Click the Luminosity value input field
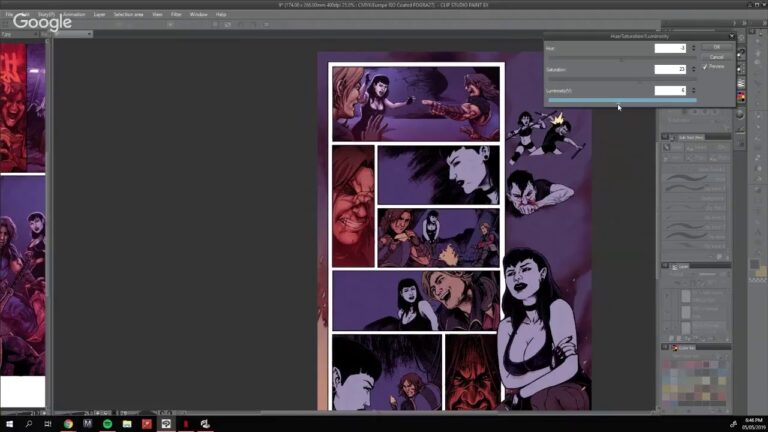 click(x=670, y=90)
